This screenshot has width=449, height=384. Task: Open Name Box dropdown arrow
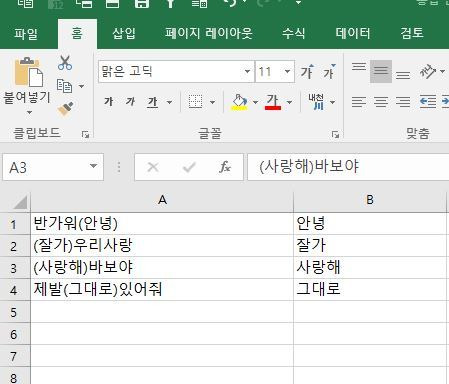tap(94, 166)
